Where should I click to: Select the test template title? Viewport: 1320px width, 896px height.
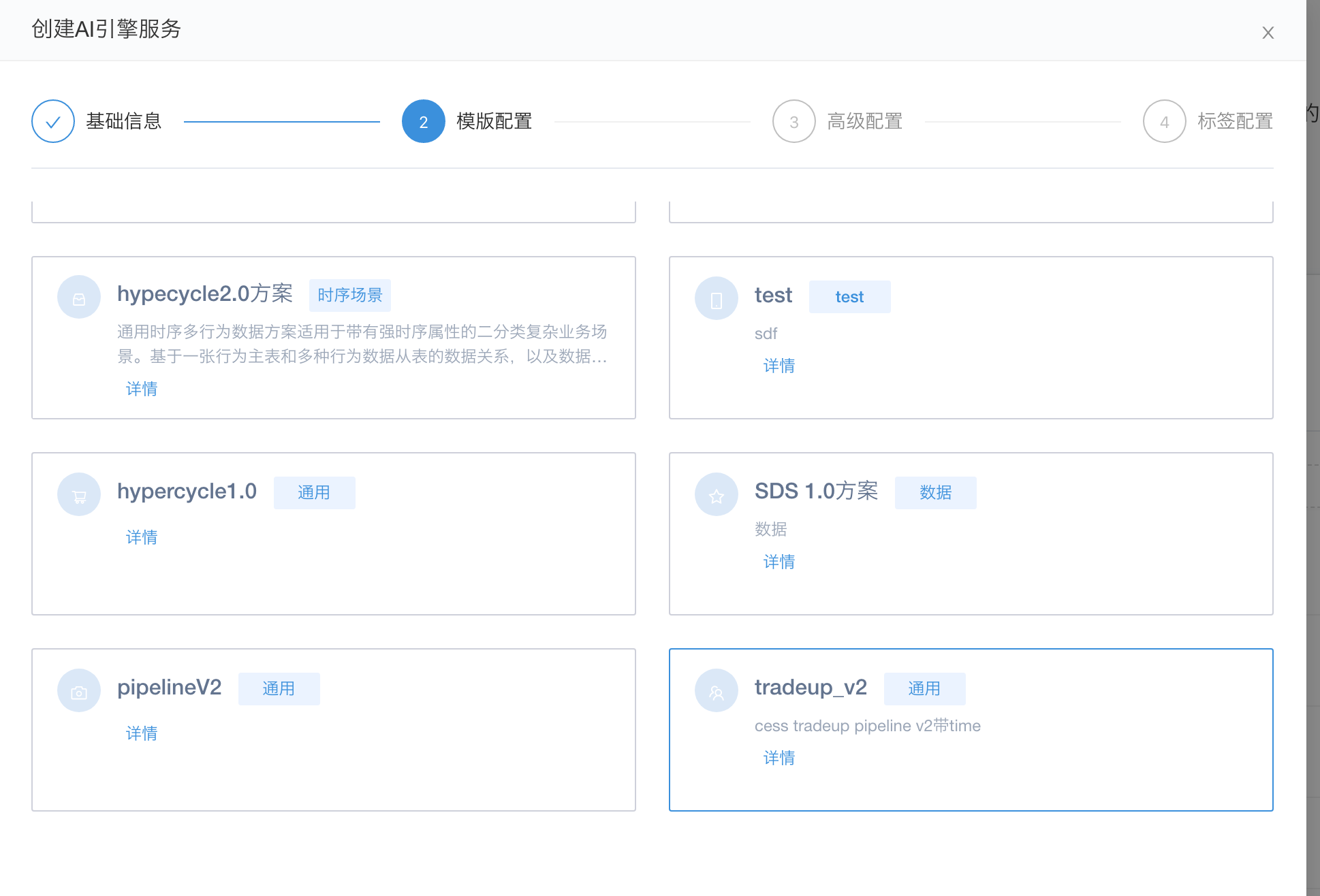coord(773,295)
